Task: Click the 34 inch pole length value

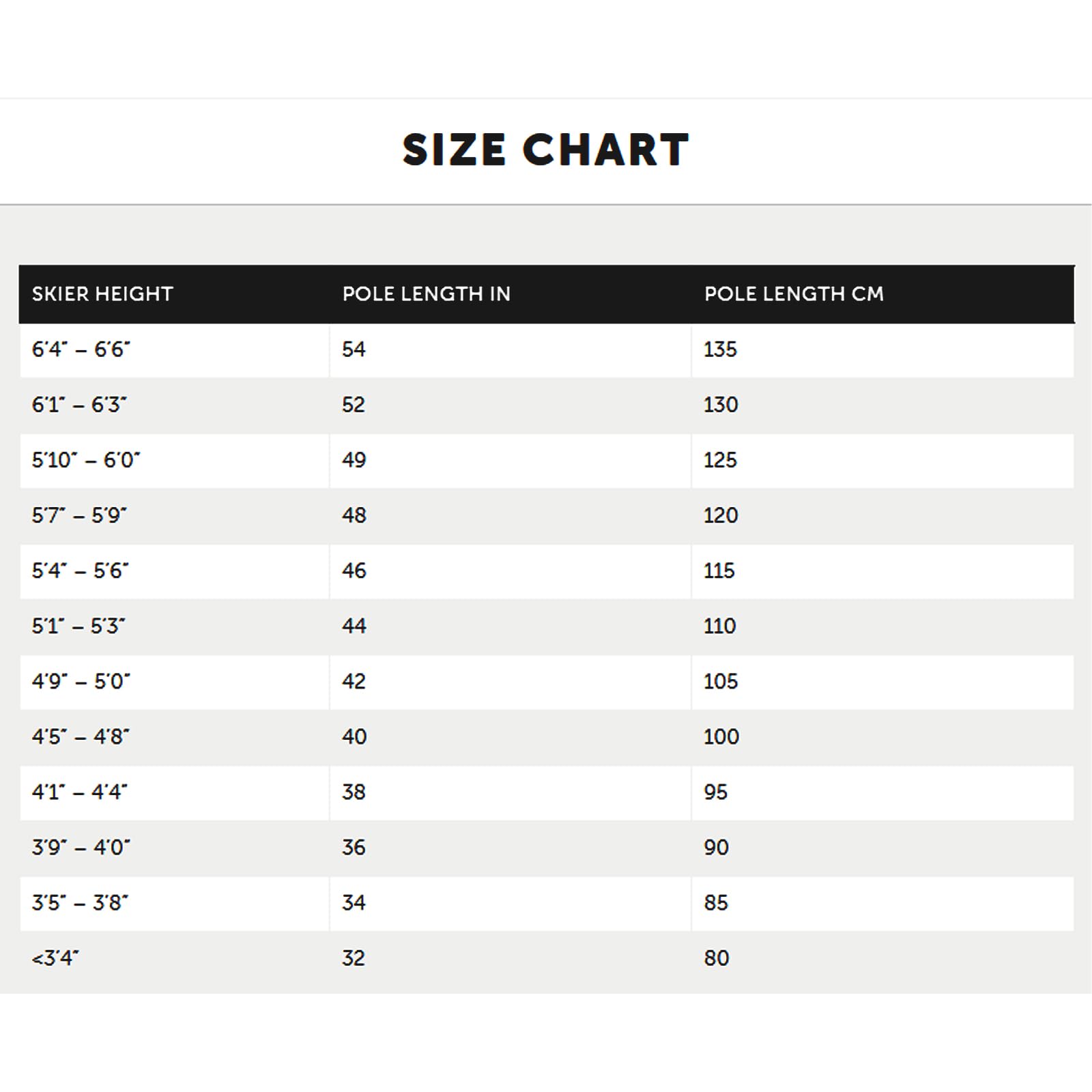Action: coord(354,902)
